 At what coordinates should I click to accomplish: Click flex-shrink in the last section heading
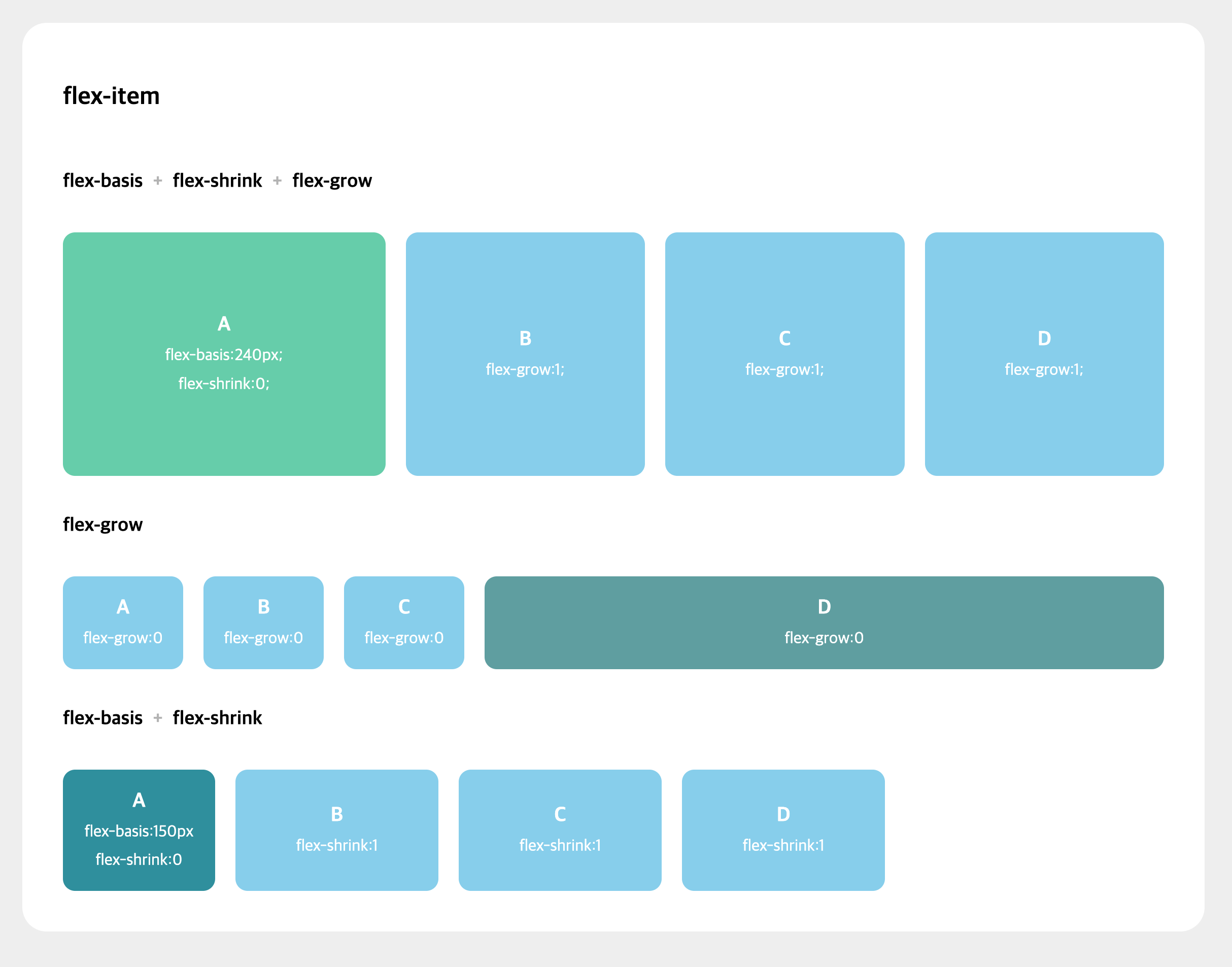pos(217,718)
